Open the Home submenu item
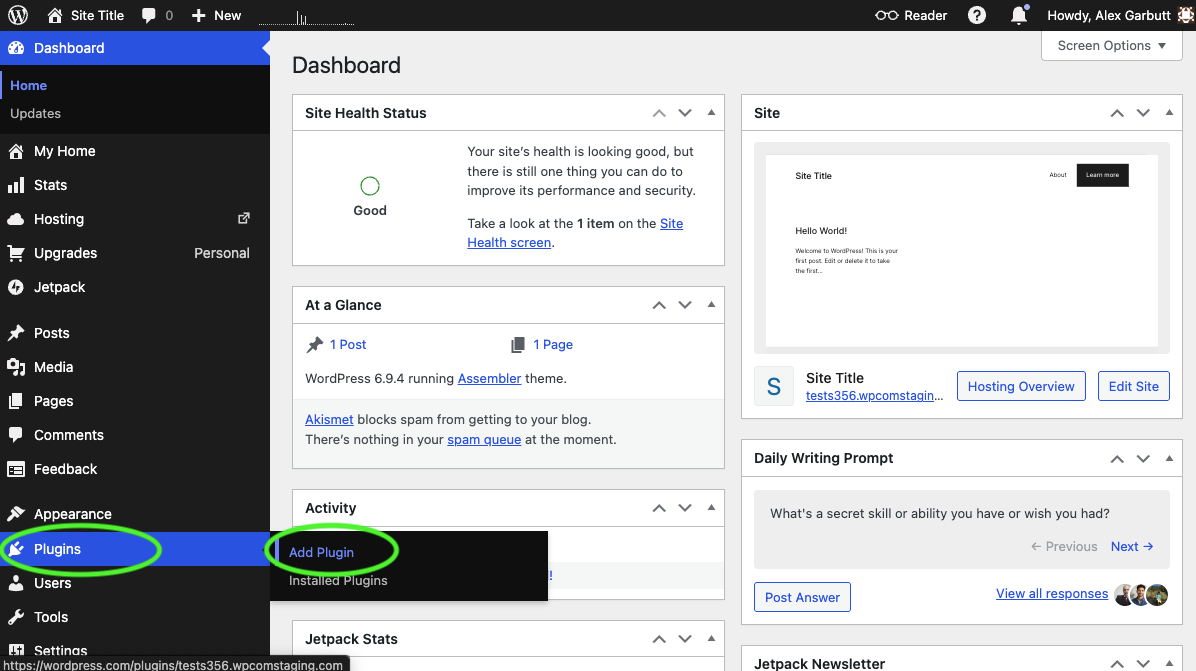The width and height of the screenshot is (1196, 671). tap(28, 85)
